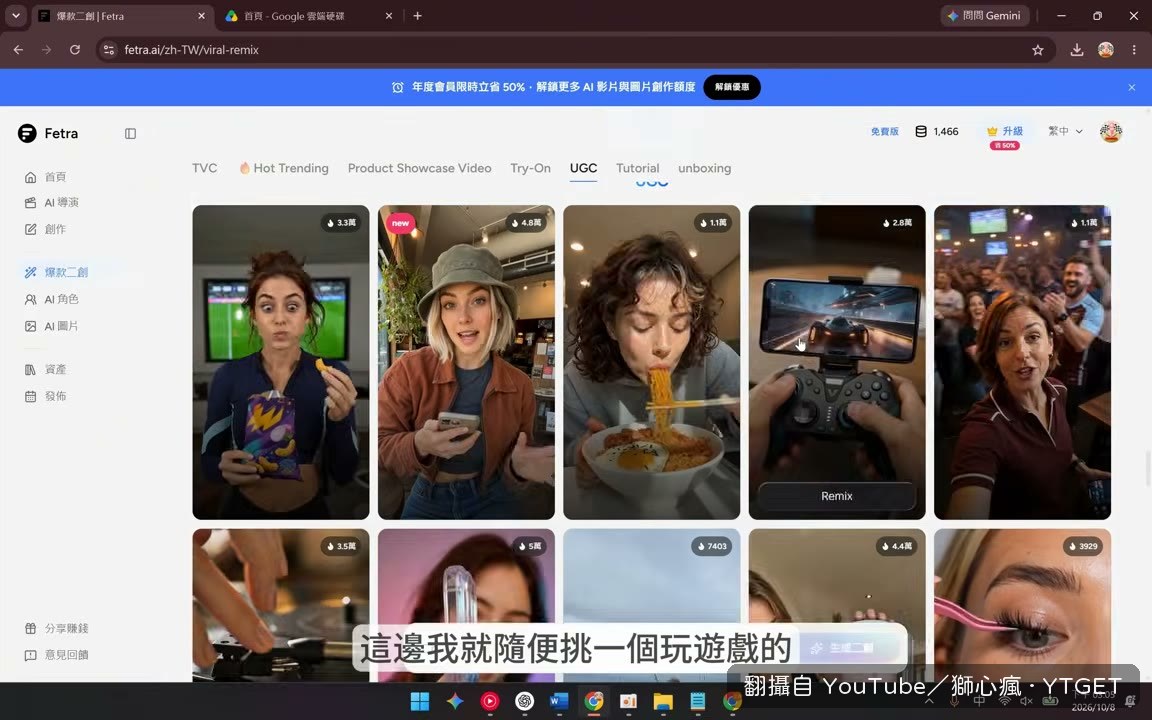Click the address bar URL
1152x720 pixels.
tap(192, 50)
